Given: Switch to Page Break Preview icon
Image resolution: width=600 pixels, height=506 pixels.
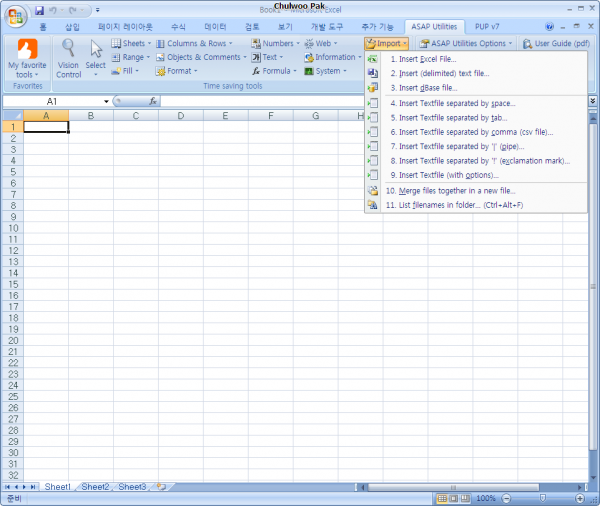Looking at the screenshot, I should pyautogui.click(x=465, y=498).
